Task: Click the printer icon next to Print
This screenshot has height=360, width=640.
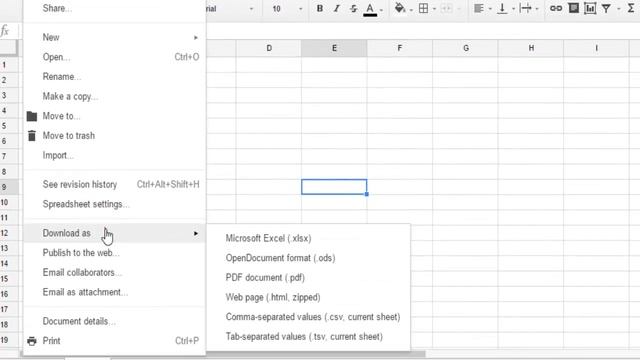Action: point(32,341)
